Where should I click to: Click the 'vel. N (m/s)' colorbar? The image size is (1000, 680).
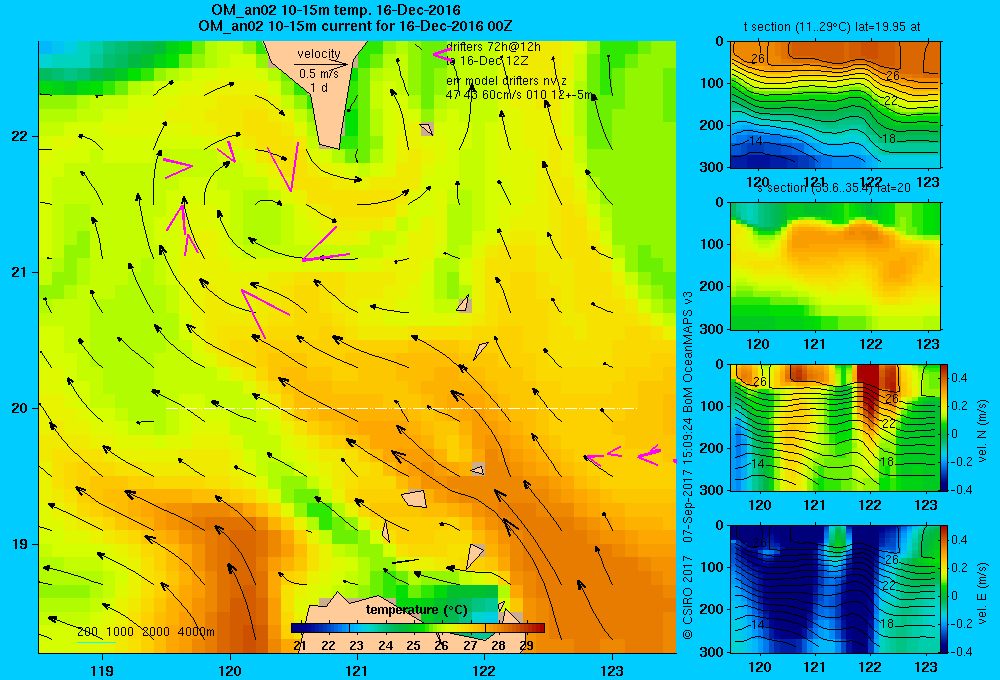click(945, 427)
